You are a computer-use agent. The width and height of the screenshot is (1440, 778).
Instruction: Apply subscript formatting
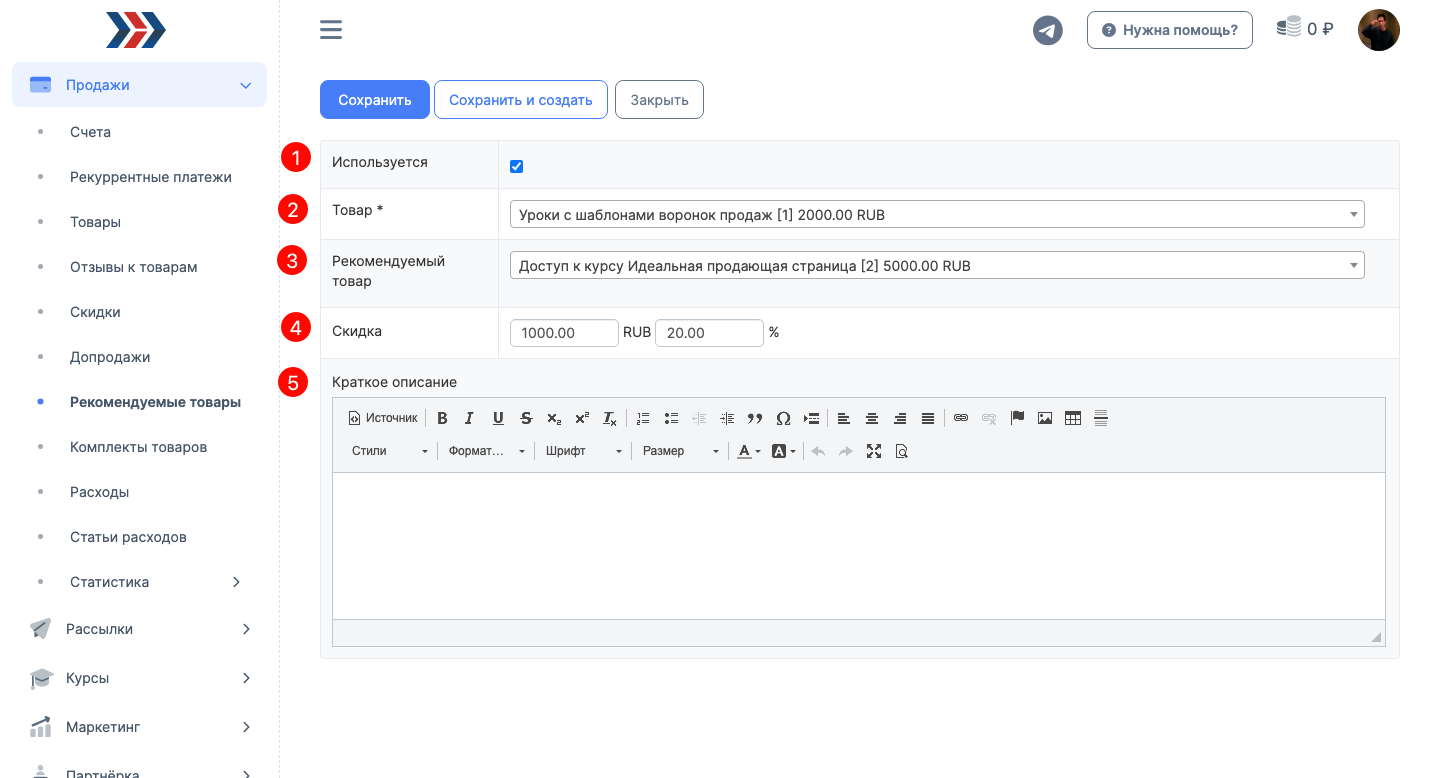553,418
